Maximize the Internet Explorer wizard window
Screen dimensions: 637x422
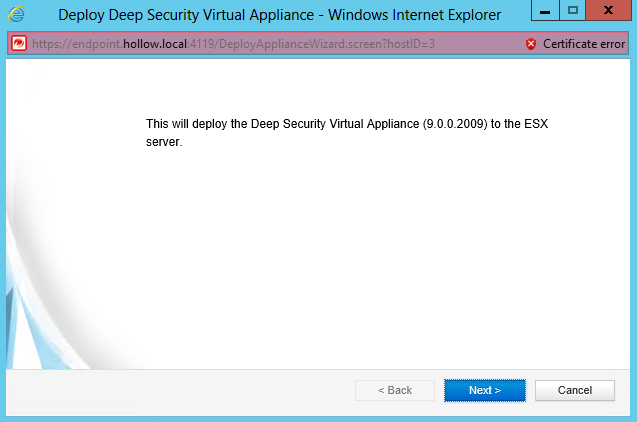pos(573,12)
